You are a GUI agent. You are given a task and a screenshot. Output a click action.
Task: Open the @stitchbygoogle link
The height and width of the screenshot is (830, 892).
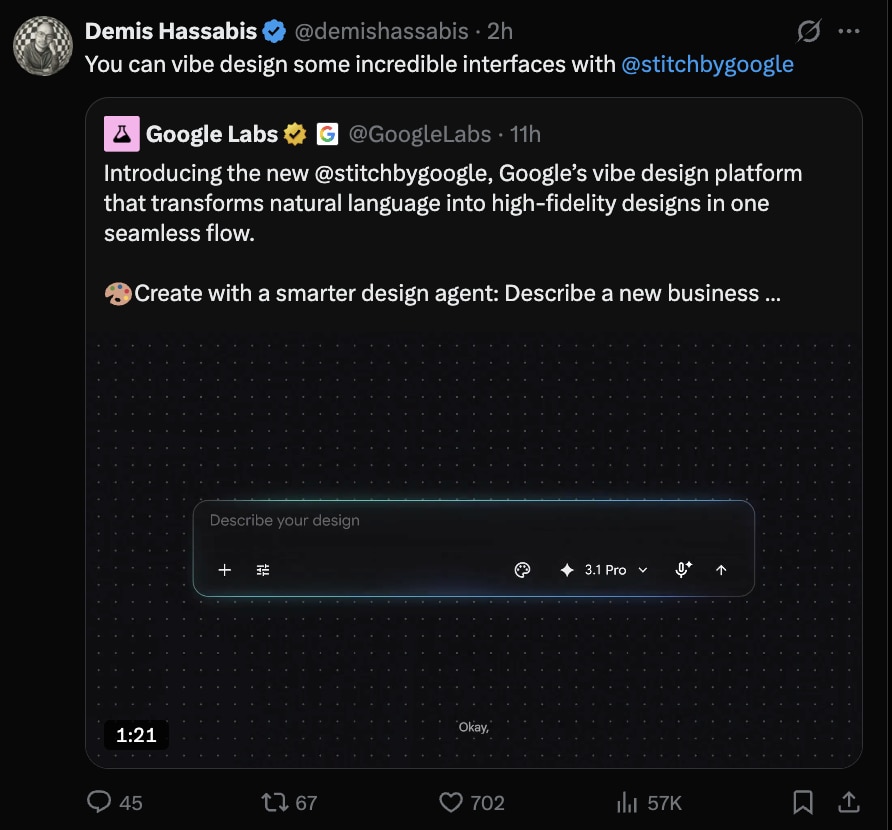pos(707,63)
